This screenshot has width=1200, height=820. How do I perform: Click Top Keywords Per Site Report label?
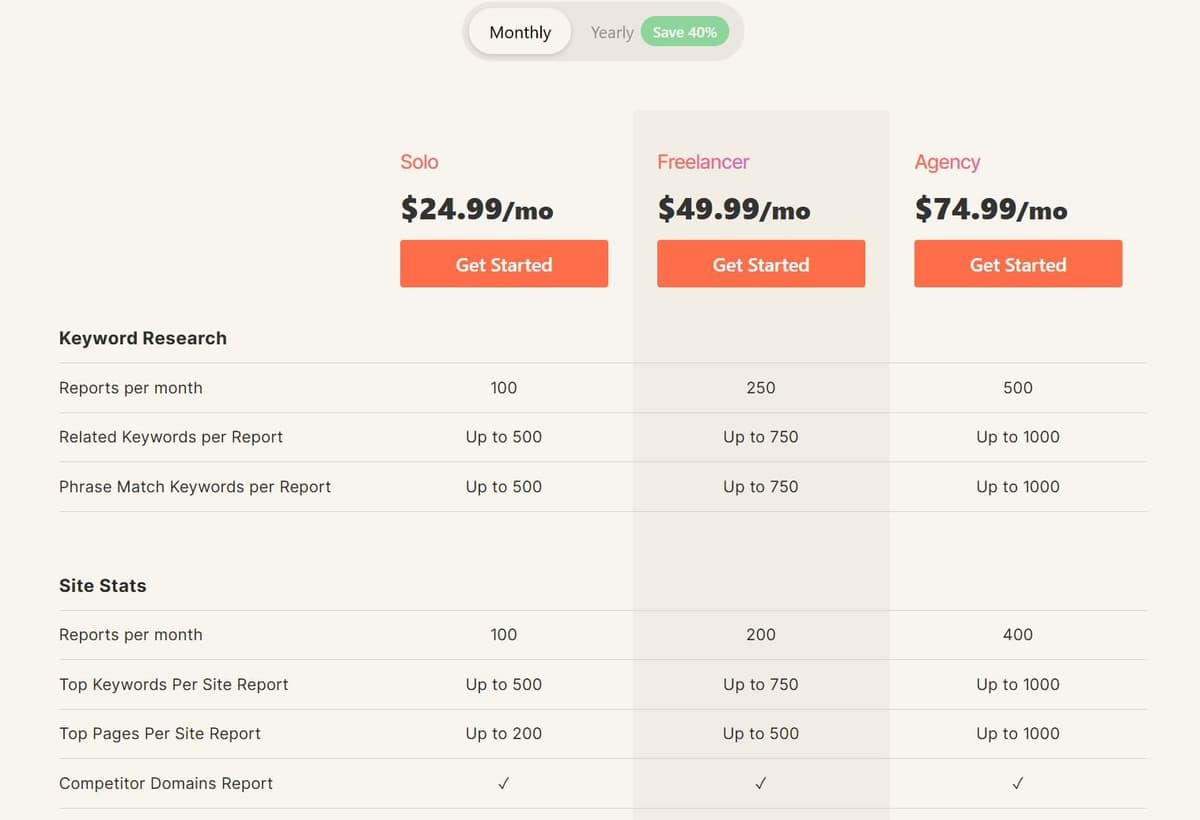click(x=174, y=684)
